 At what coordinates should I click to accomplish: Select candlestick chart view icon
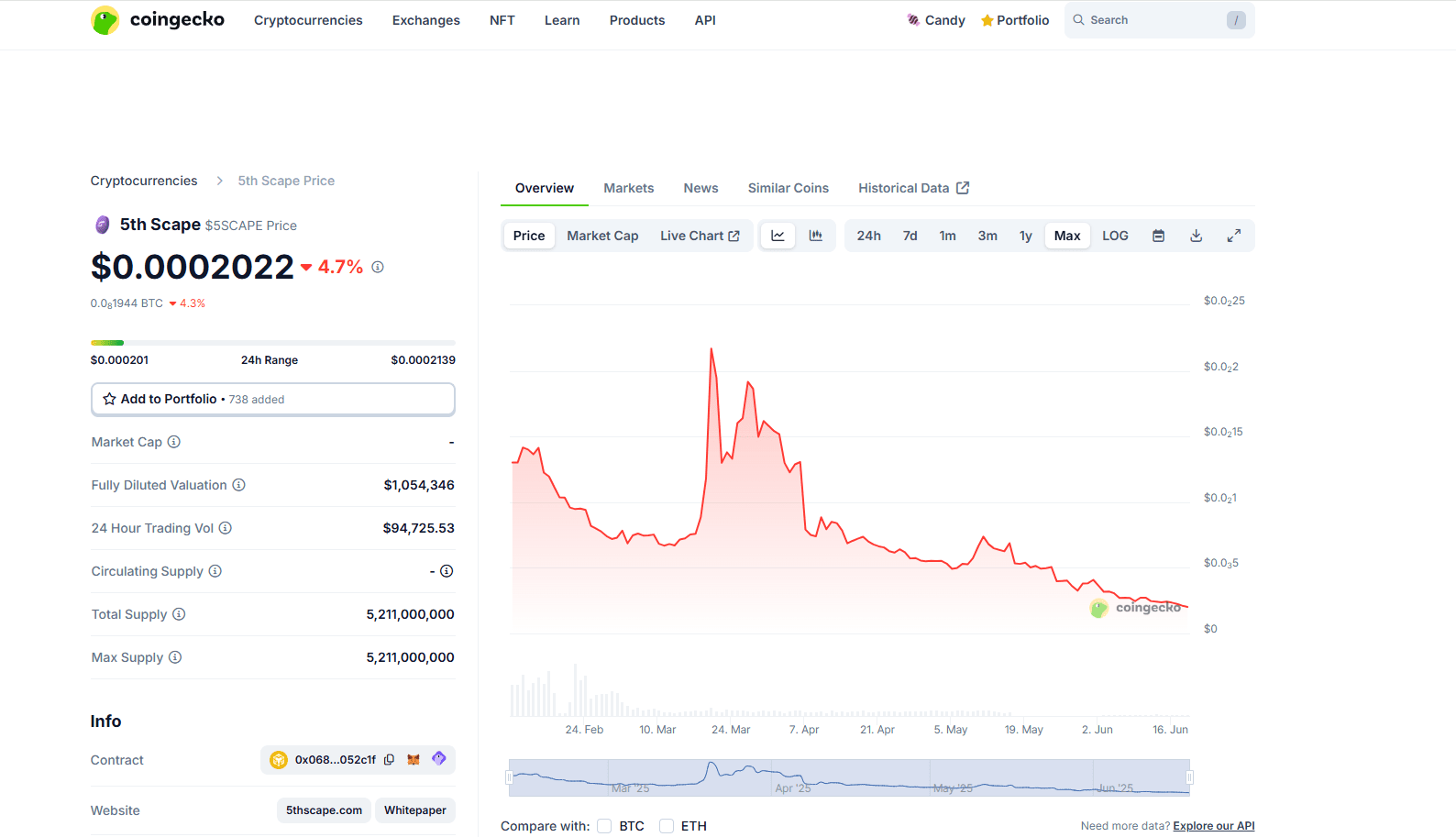(816, 236)
